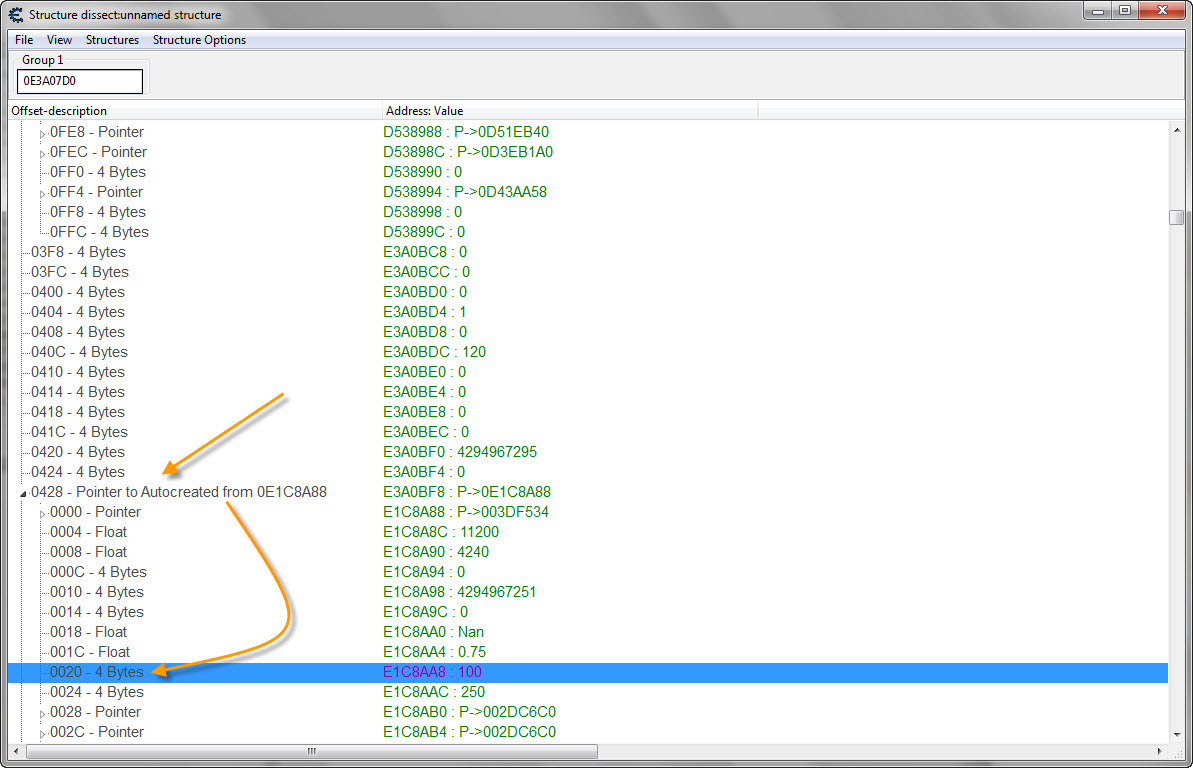Open the View menu
The height and width of the screenshot is (768, 1193).
pos(60,40)
